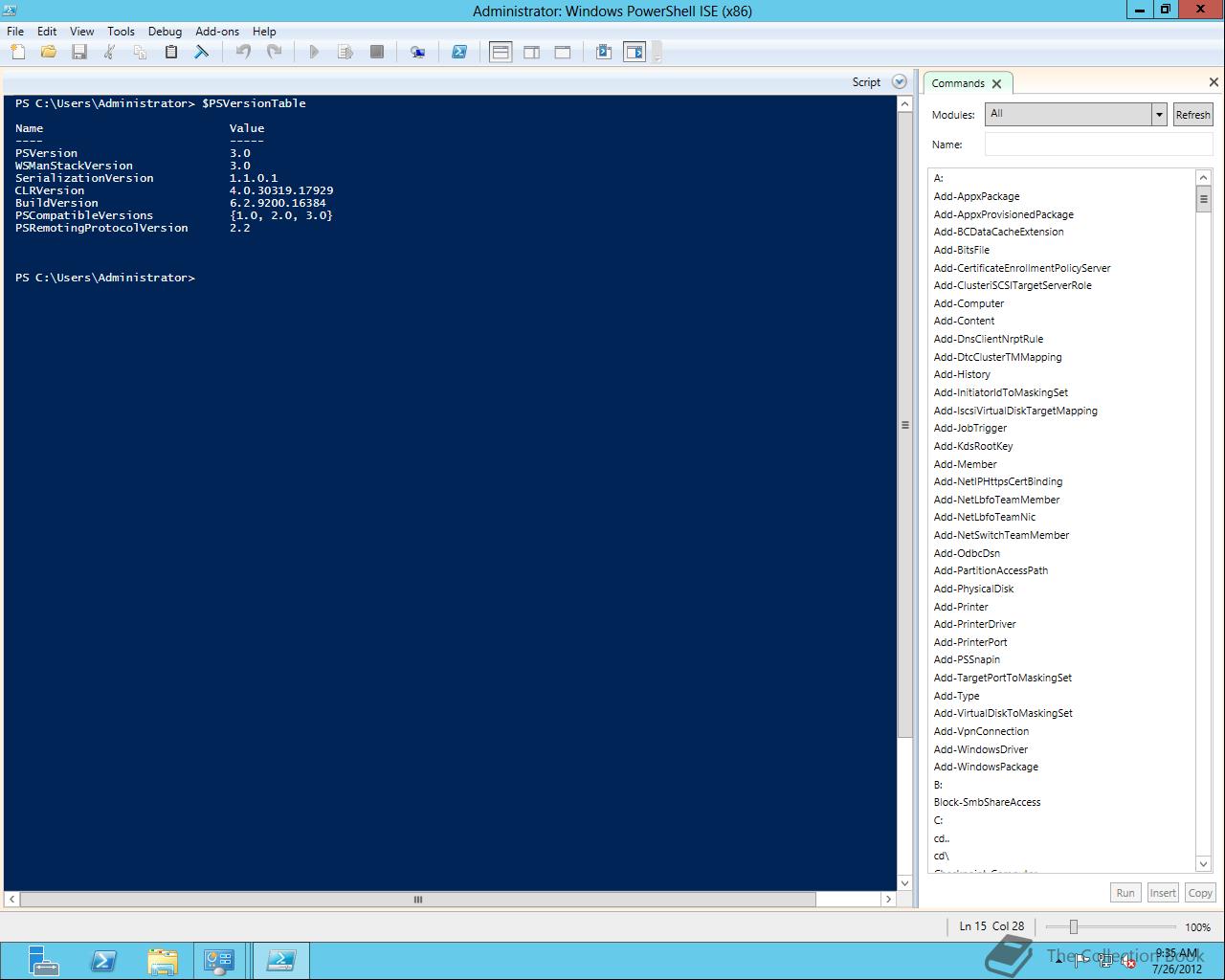Run the script with the play icon
Screen dimensions: 1225x980
pos(314,52)
